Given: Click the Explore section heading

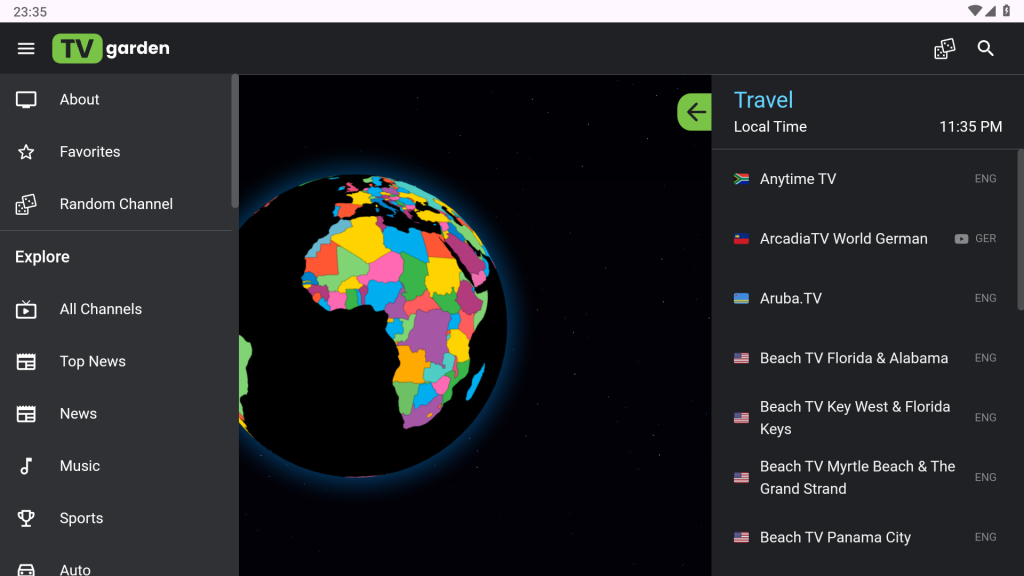Looking at the screenshot, I should tap(42, 257).
